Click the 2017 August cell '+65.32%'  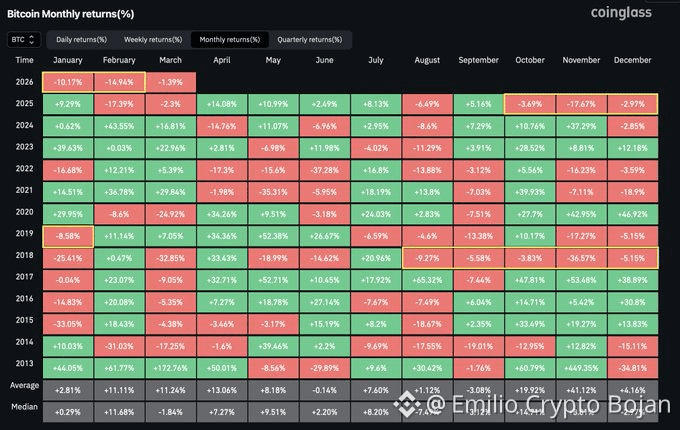tap(427, 280)
